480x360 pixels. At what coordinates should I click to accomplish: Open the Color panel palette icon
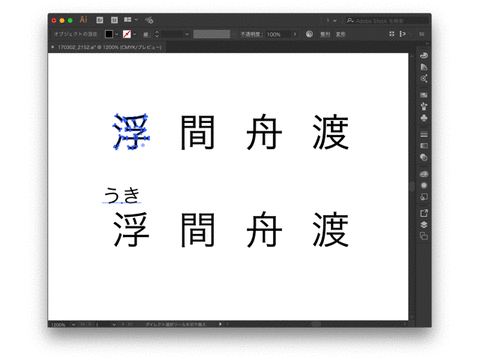point(424,55)
